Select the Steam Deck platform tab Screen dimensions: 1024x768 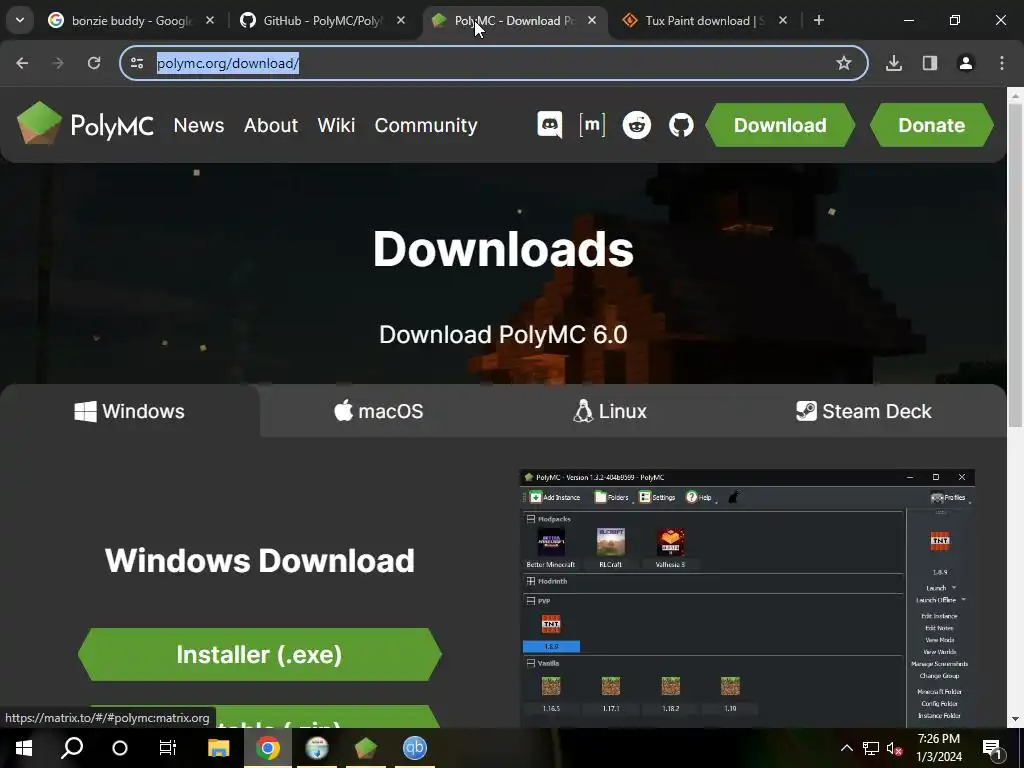(863, 411)
